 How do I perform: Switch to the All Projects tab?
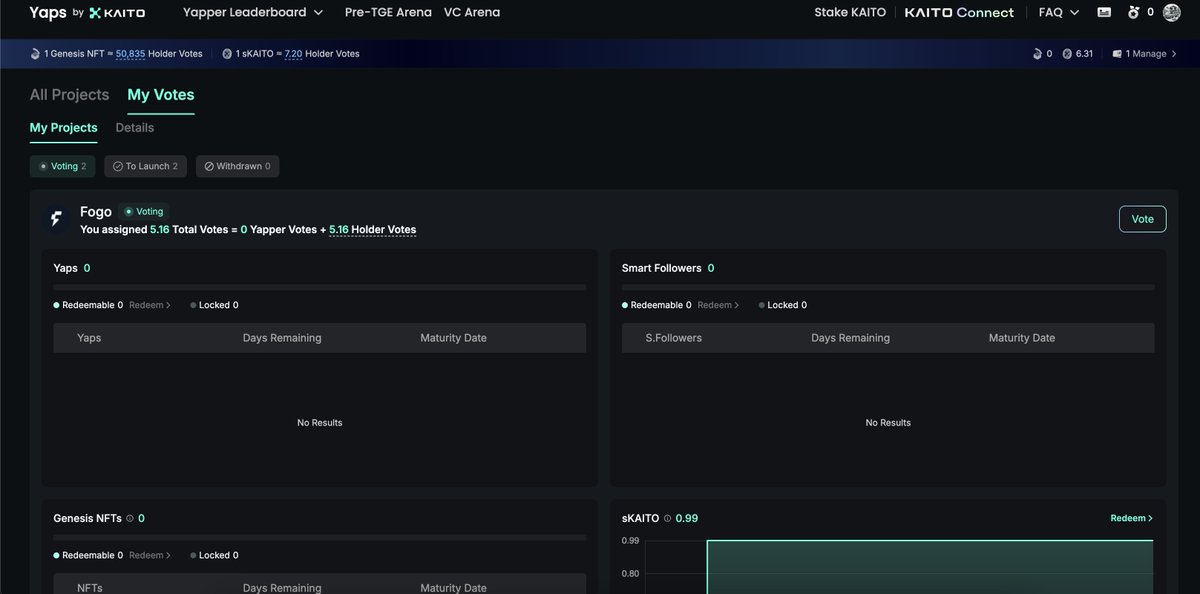coord(69,95)
